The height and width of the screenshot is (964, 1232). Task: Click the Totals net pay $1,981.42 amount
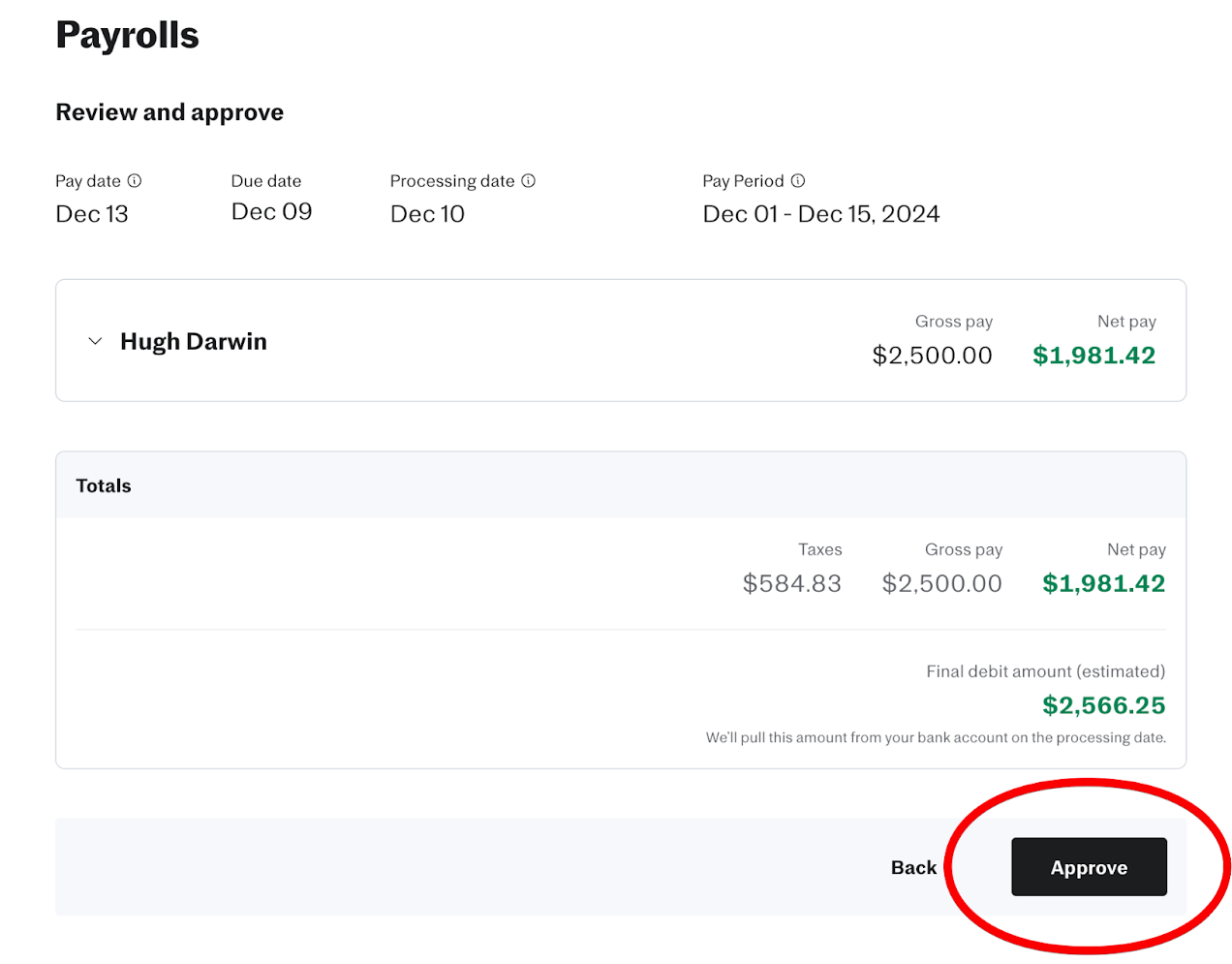pos(1103,583)
